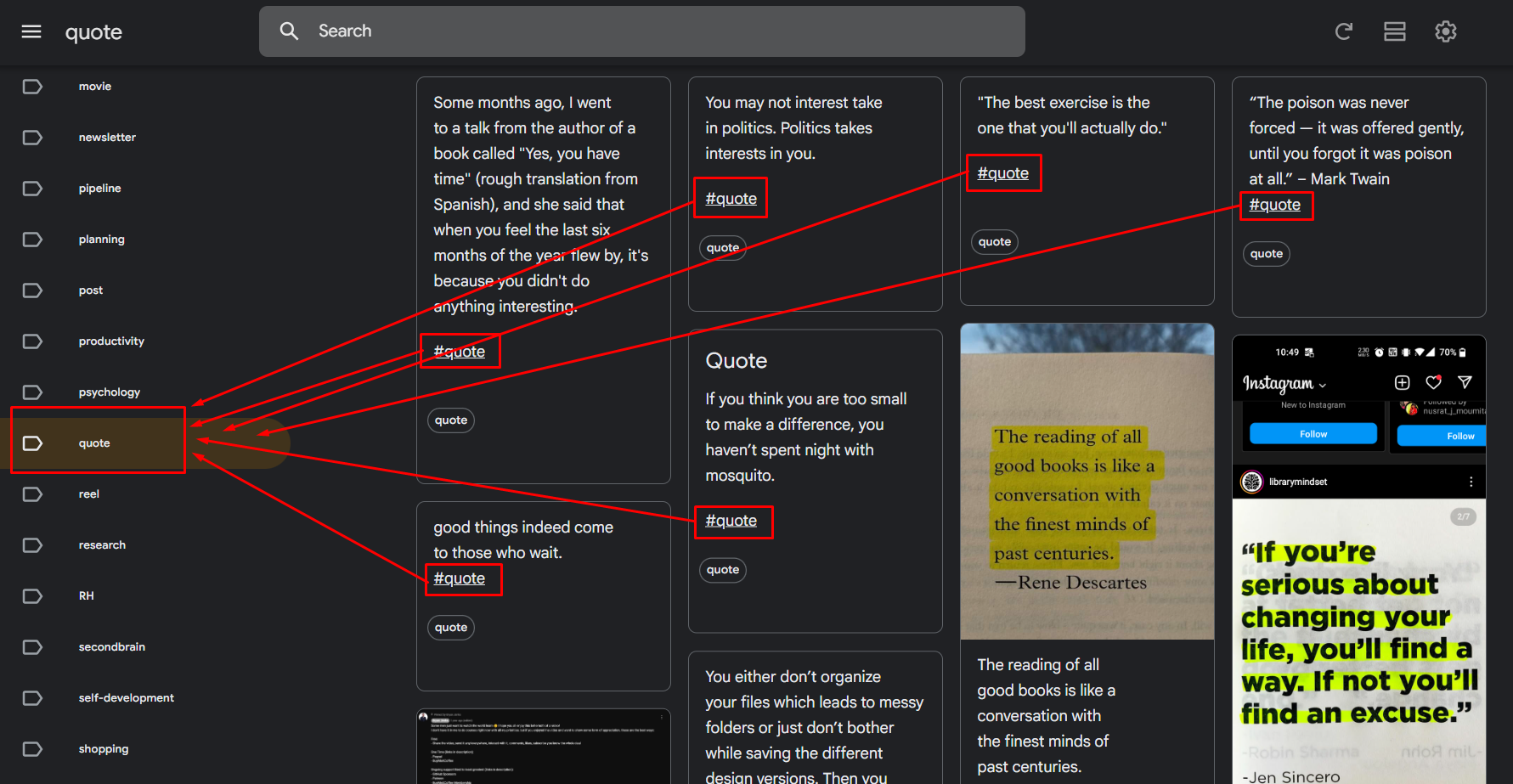Click the quote page title in header
Image resolution: width=1513 pixels, height=784 pixels.
click(x=93, y=32)
